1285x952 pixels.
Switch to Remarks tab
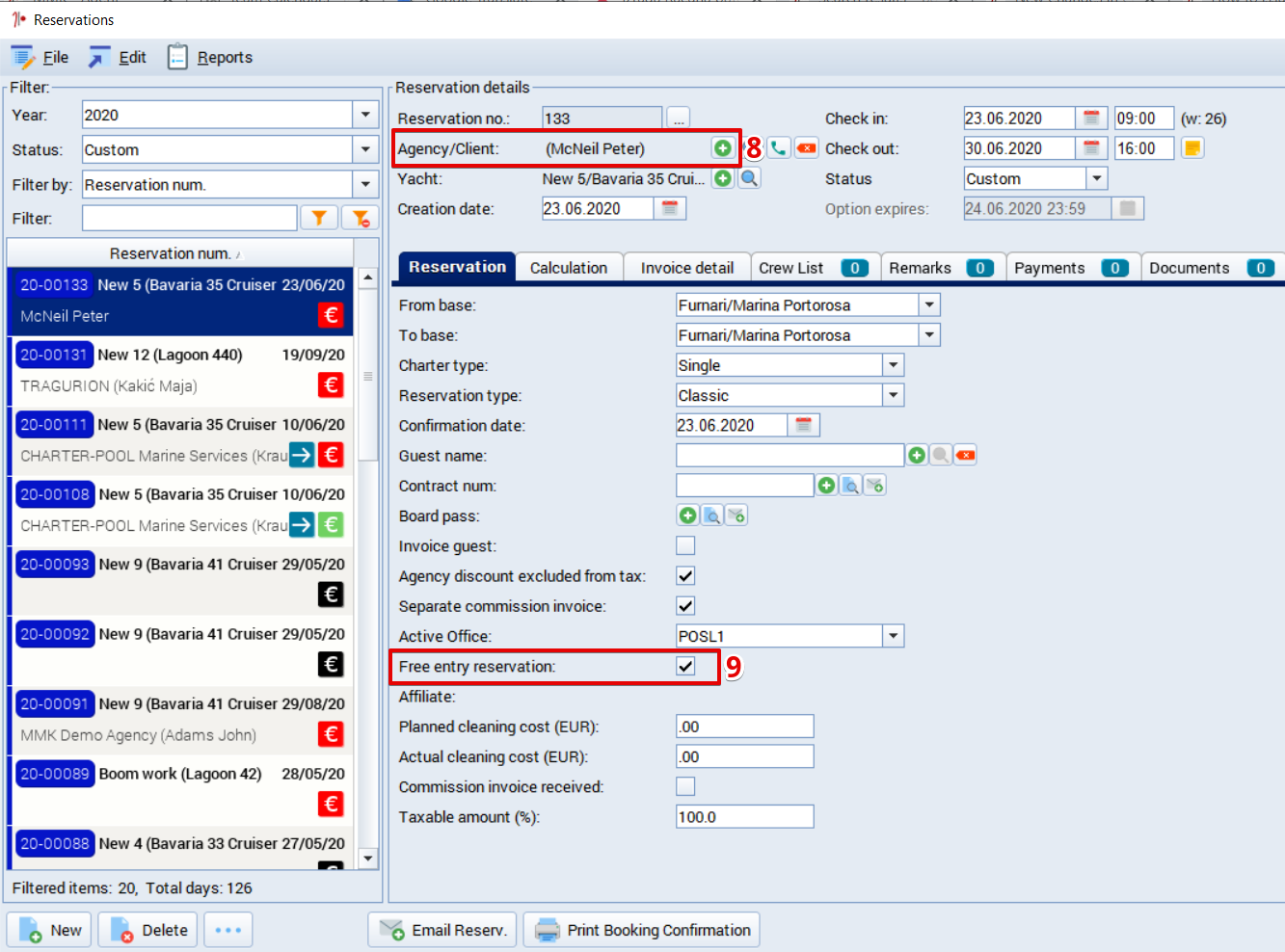coord(942,268)
